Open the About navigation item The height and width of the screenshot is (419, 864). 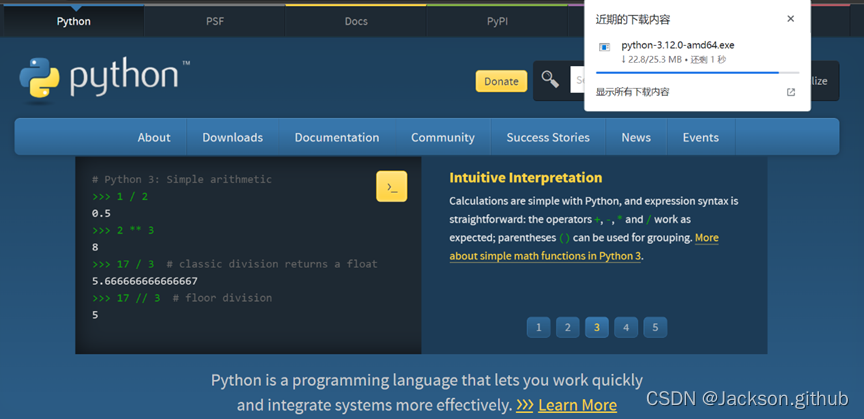point(154,137)
